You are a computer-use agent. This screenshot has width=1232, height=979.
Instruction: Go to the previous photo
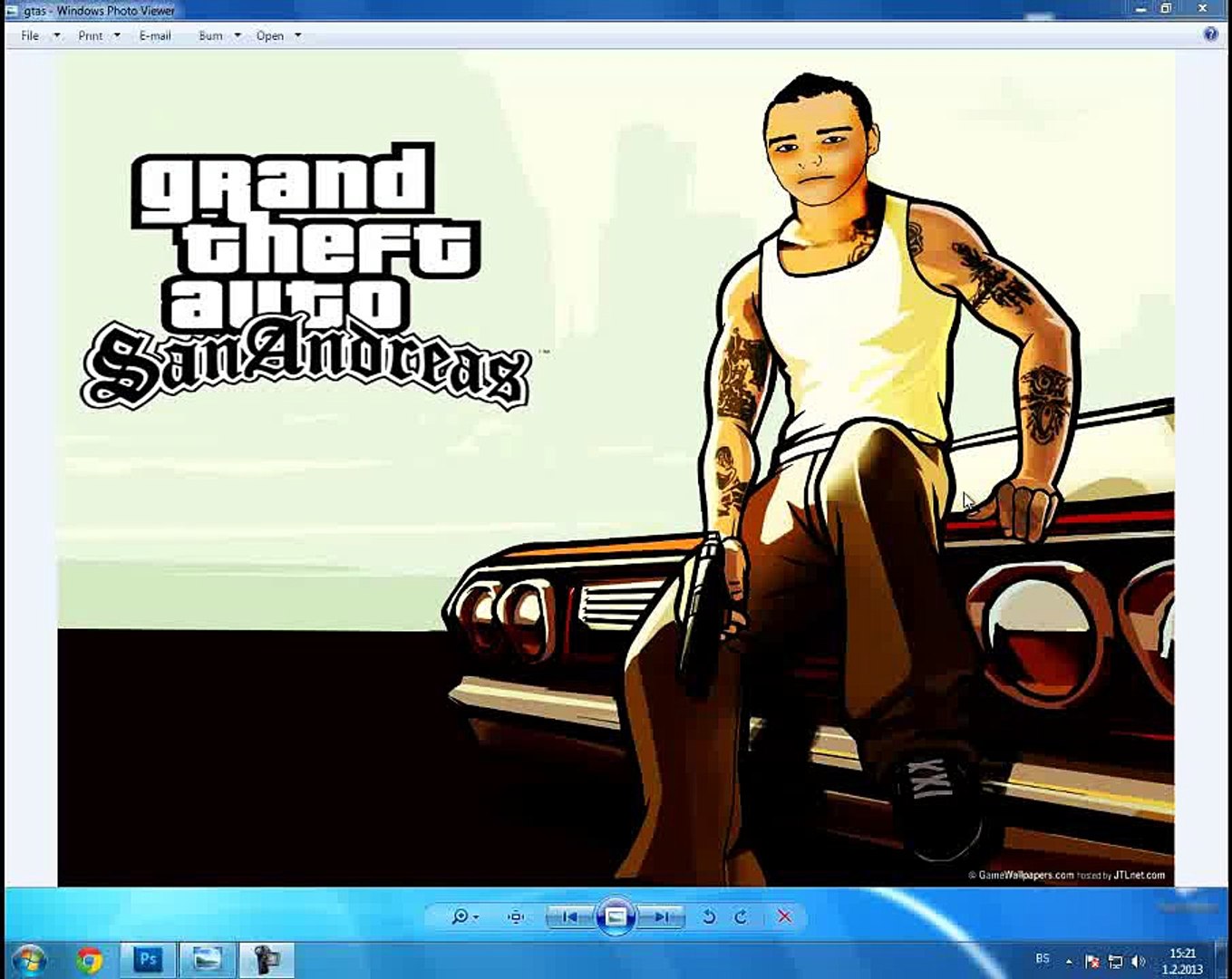pyautogui.click(x=569, y=916)
